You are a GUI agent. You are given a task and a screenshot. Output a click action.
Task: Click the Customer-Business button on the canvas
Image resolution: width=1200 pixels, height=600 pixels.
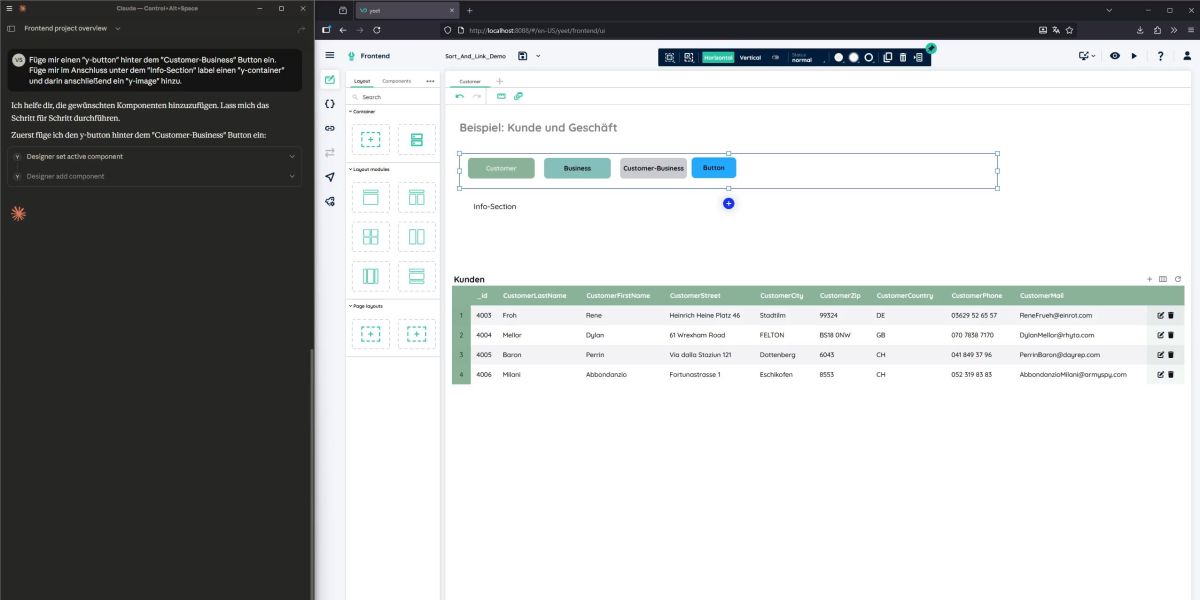[653, 167]
